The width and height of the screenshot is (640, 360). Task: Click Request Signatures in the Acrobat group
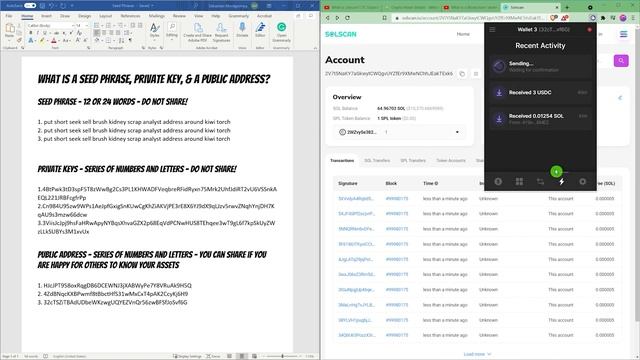point(221,32)
